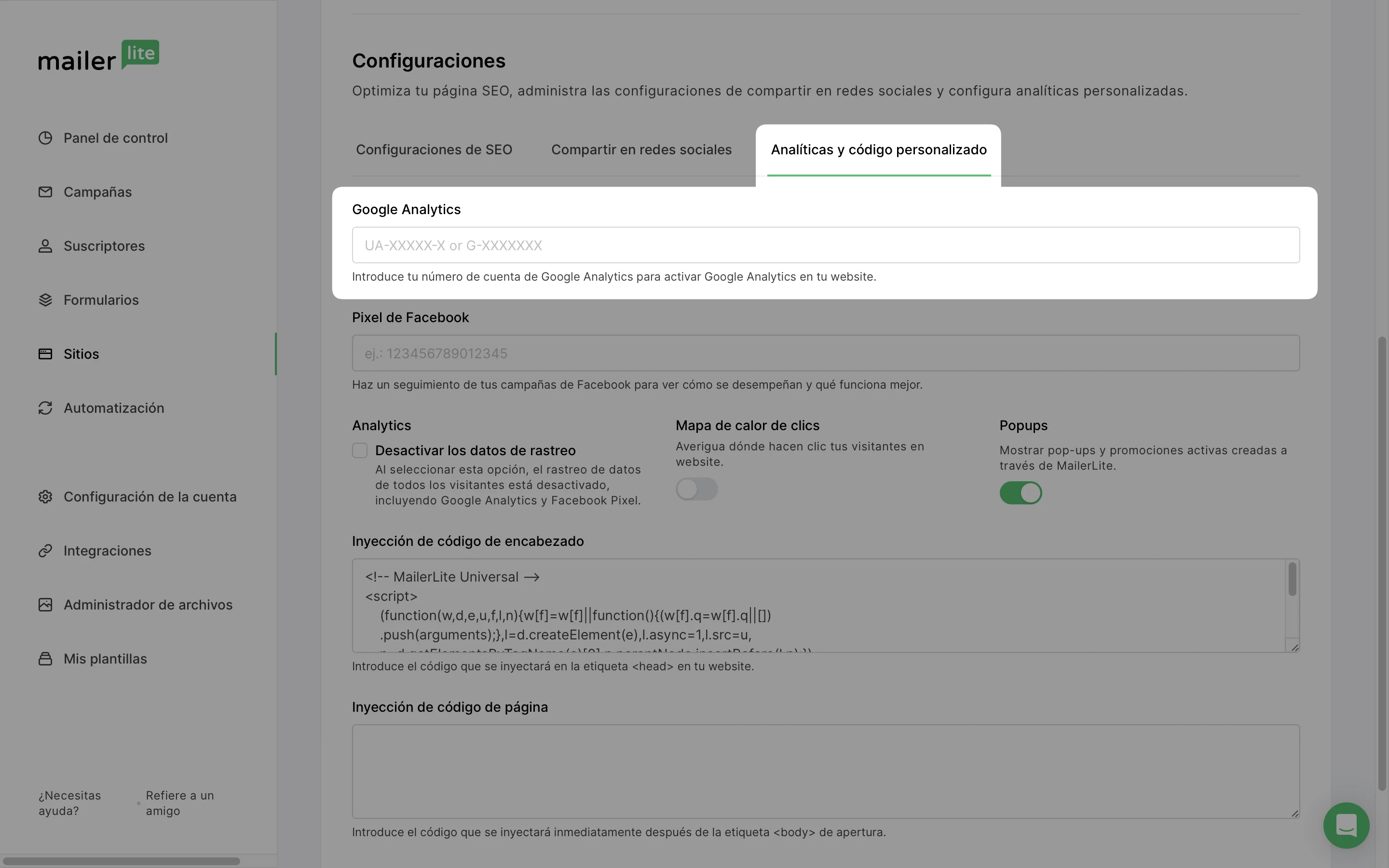Click the Inyección de código de página textarea

click(825, 771)
